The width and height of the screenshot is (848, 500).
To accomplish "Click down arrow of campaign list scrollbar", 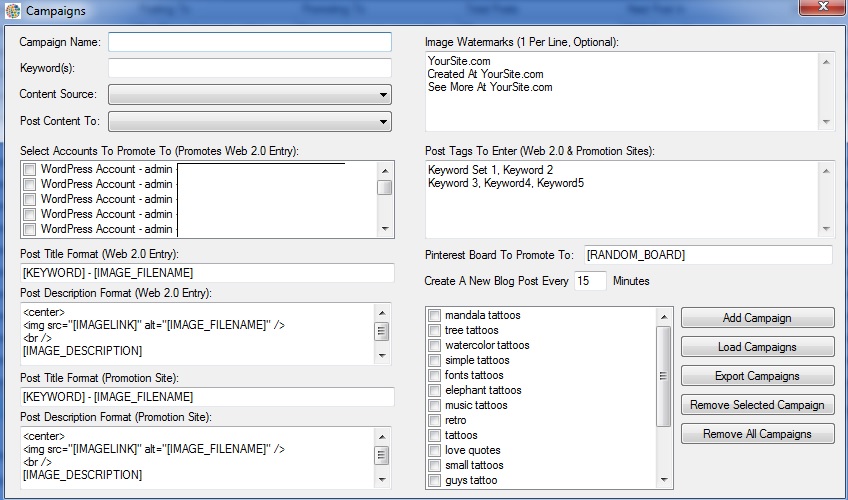I will tap(664, 480).
